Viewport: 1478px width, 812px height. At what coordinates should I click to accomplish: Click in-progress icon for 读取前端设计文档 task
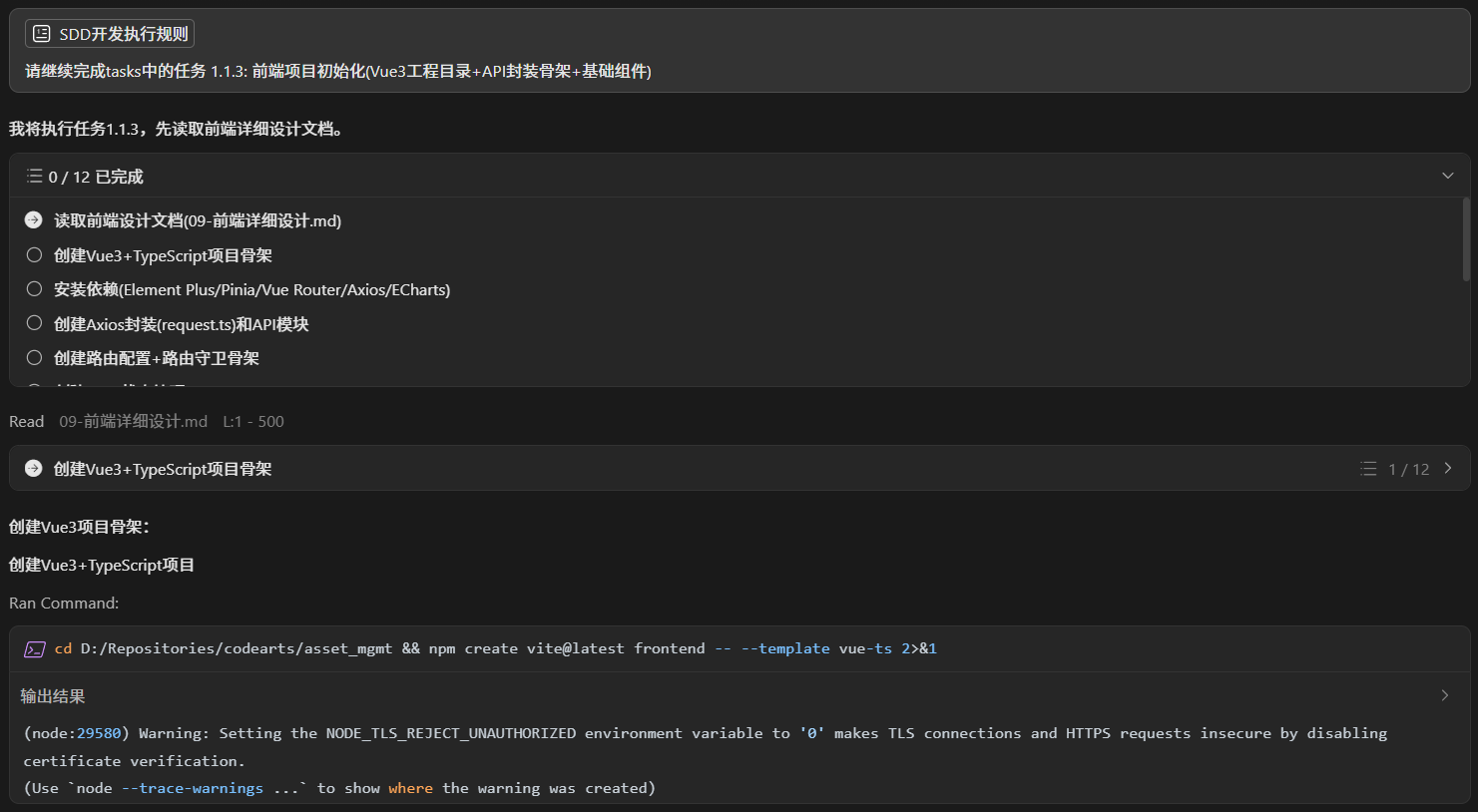coord(34,220)
